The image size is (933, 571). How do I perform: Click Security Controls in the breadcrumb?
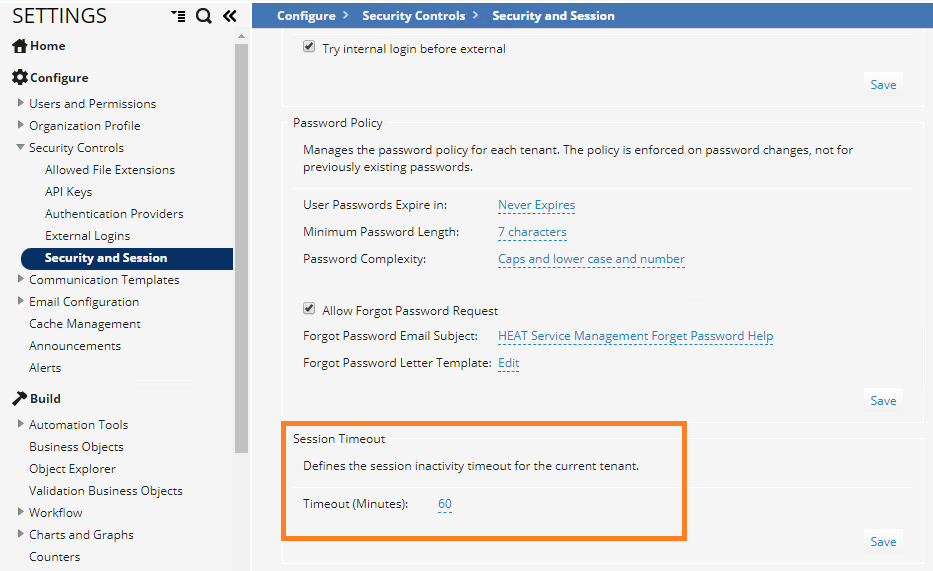413,16
